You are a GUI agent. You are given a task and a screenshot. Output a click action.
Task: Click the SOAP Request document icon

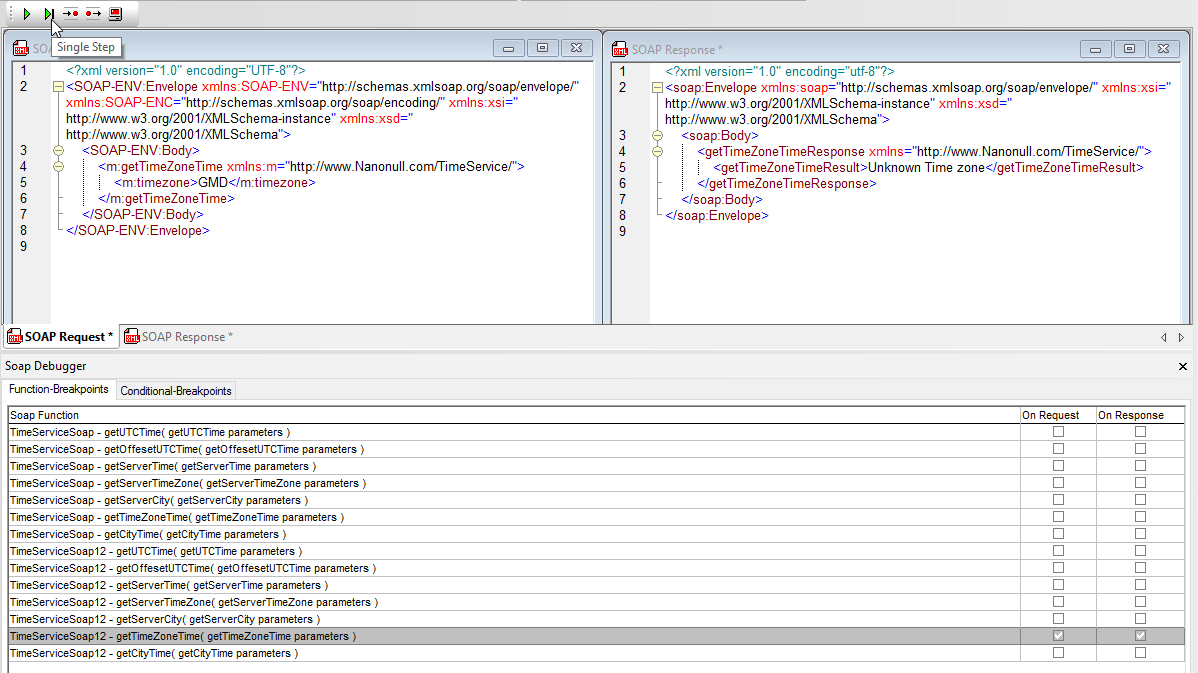click(20, 47)
